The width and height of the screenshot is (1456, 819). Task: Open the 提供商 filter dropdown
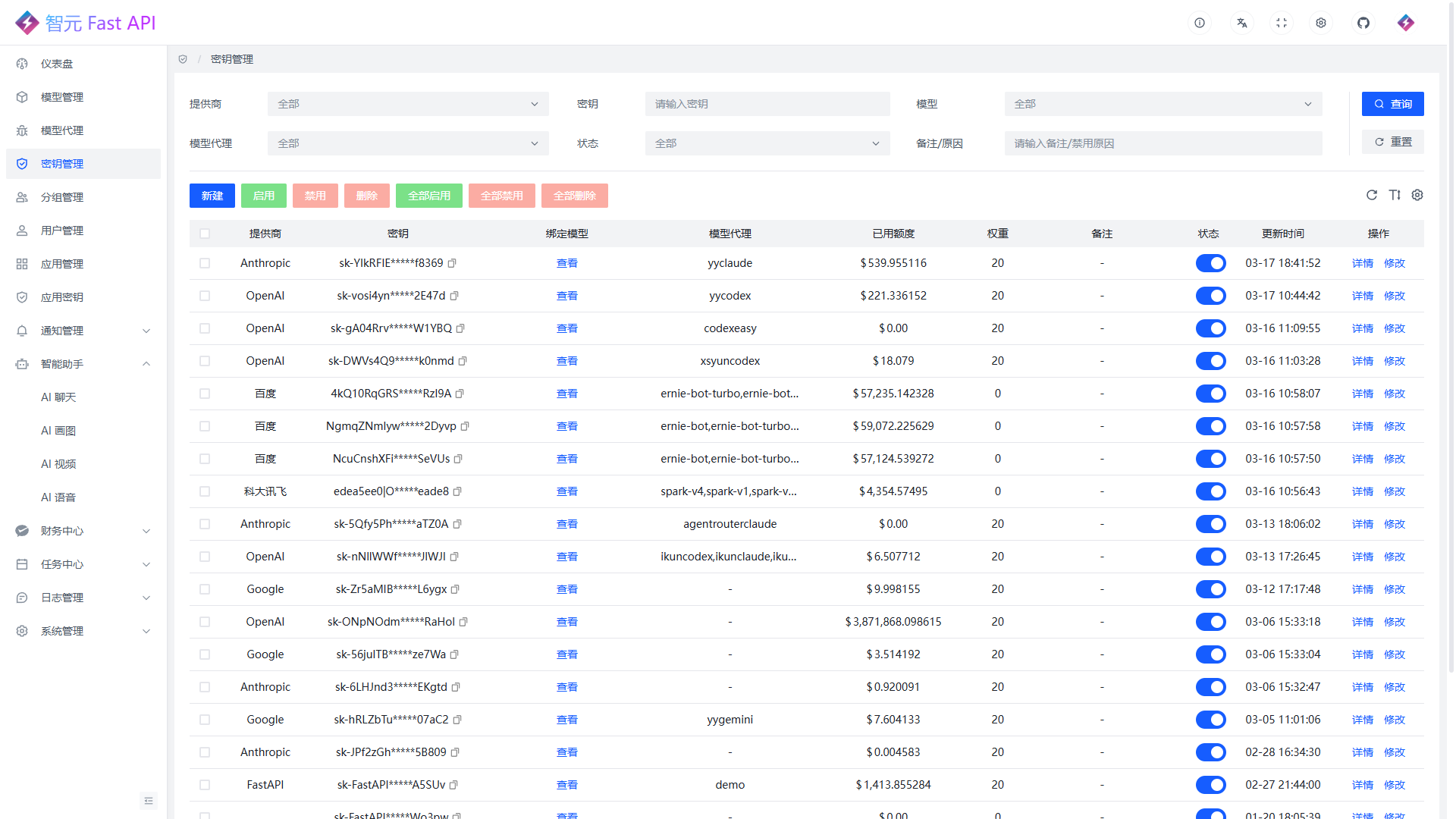pyautogui.click(x=407, y=104)
